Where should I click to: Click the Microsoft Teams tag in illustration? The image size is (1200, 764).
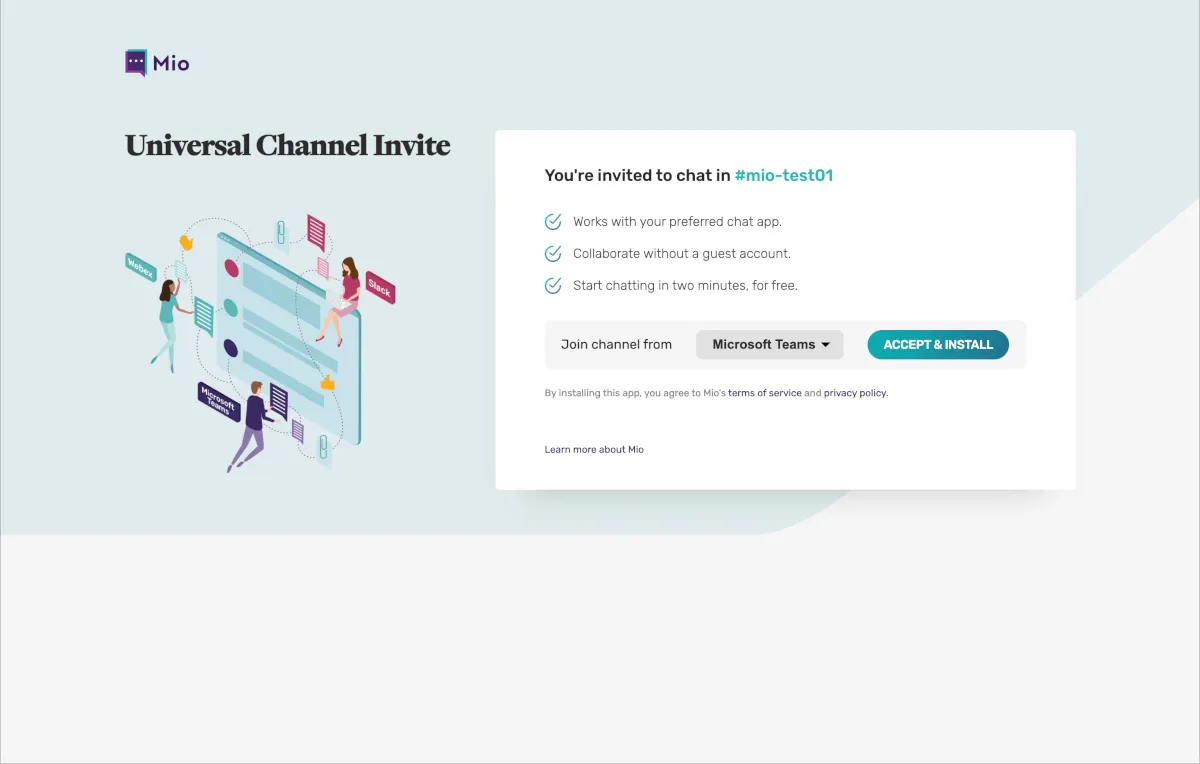(218, 401)
